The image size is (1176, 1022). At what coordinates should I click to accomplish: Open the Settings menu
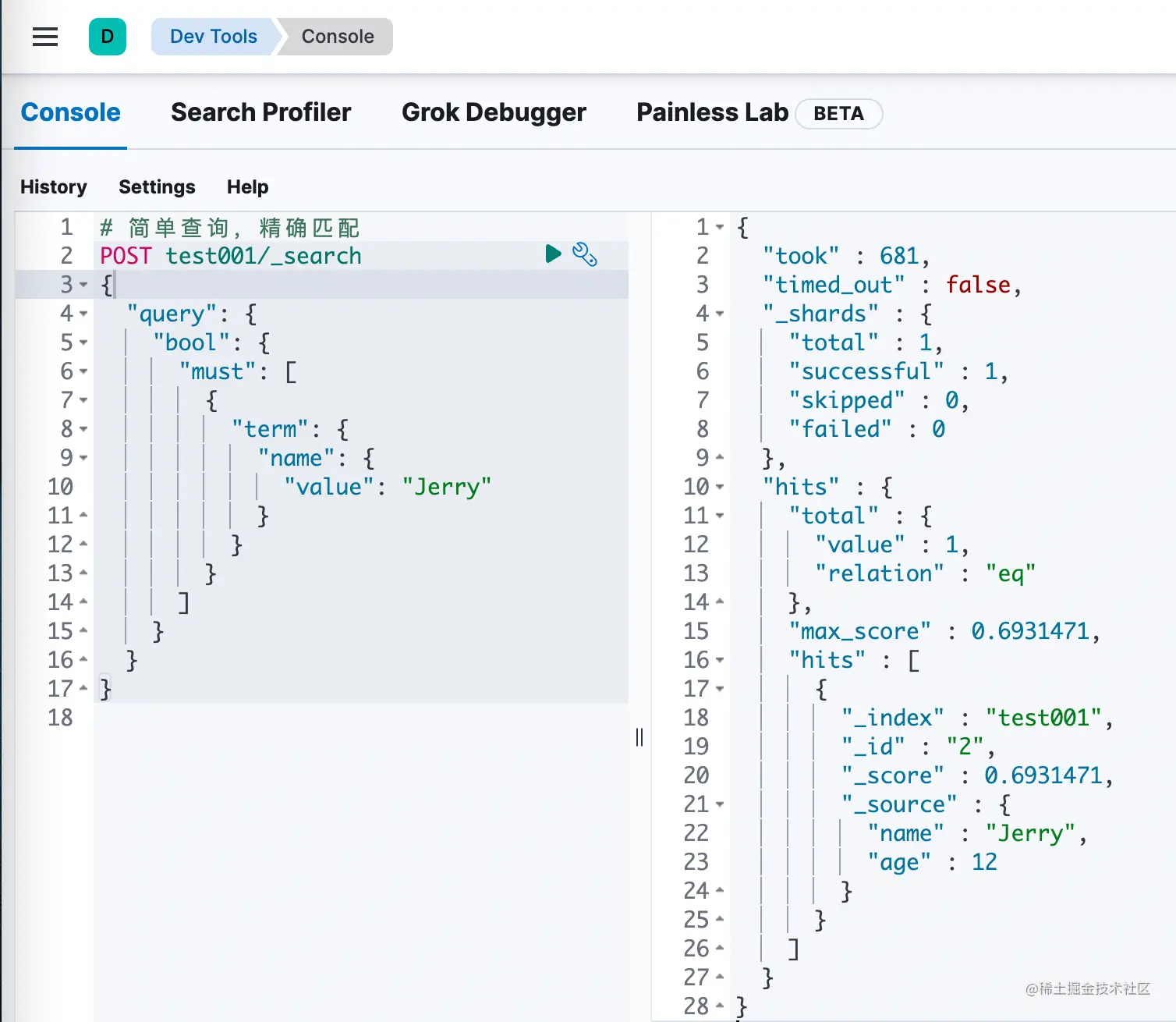156,186
